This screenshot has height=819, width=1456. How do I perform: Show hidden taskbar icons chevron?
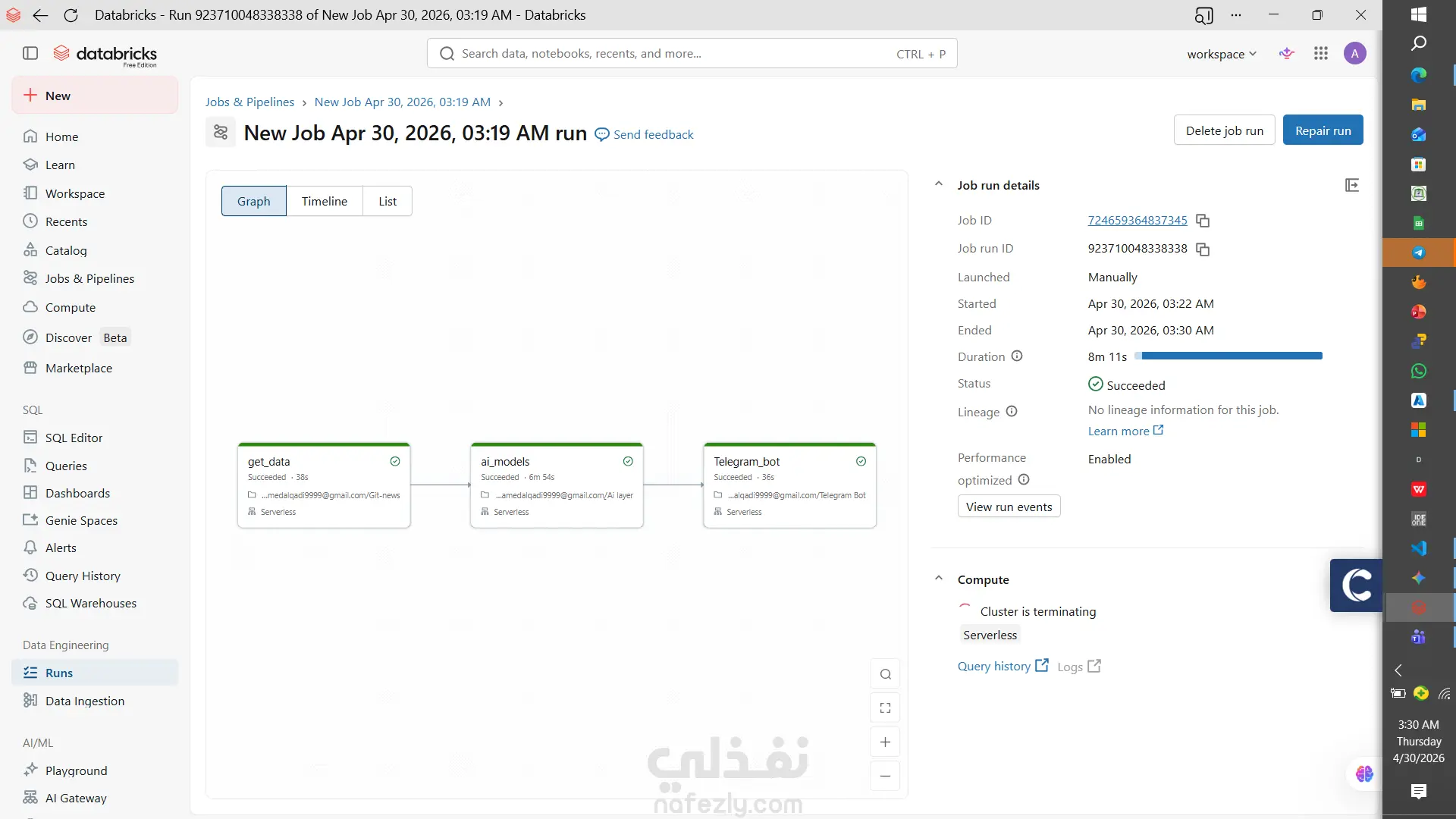1398,670
